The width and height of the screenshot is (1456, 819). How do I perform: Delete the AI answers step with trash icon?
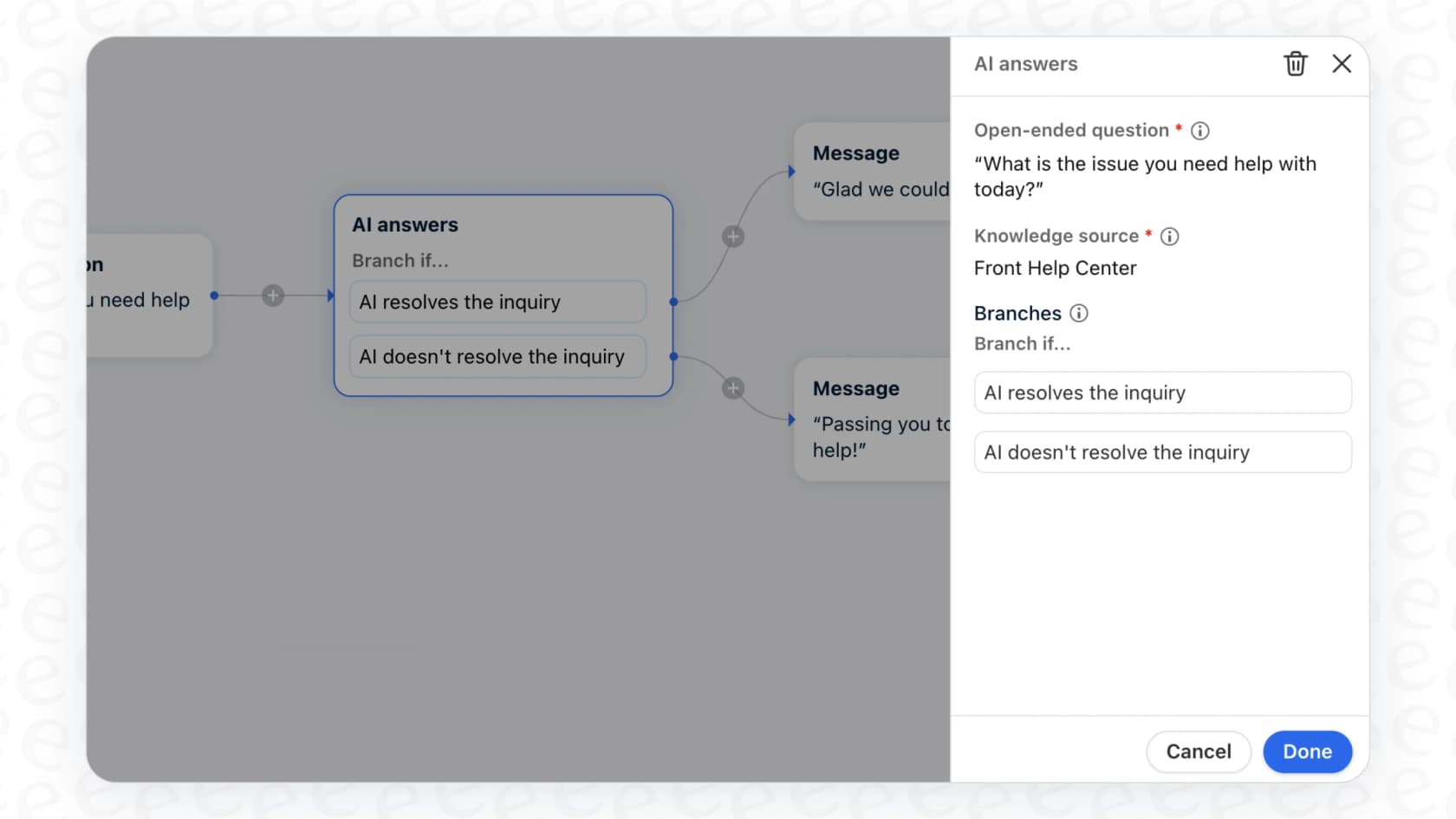point(1295,63)
